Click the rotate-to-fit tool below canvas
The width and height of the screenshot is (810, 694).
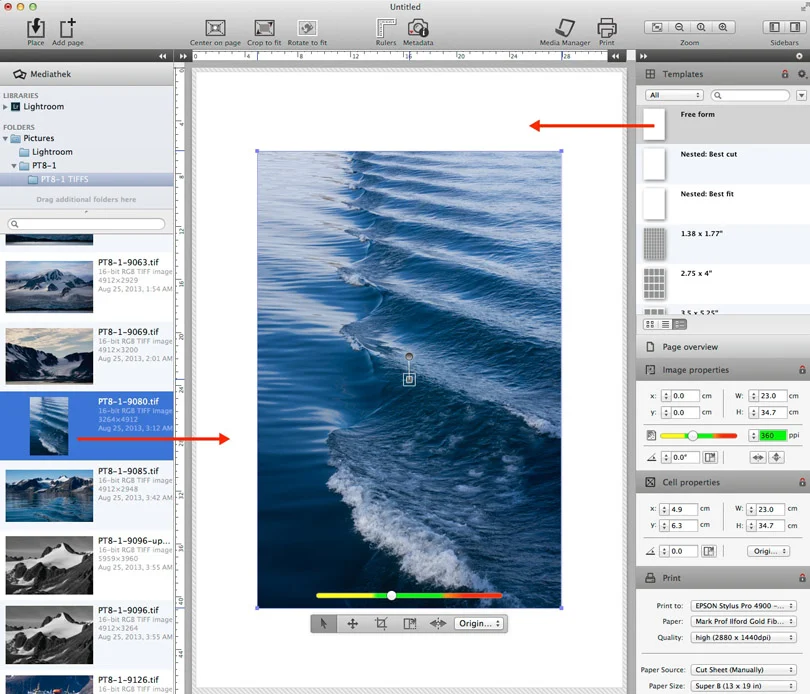(x=410, y=624)
